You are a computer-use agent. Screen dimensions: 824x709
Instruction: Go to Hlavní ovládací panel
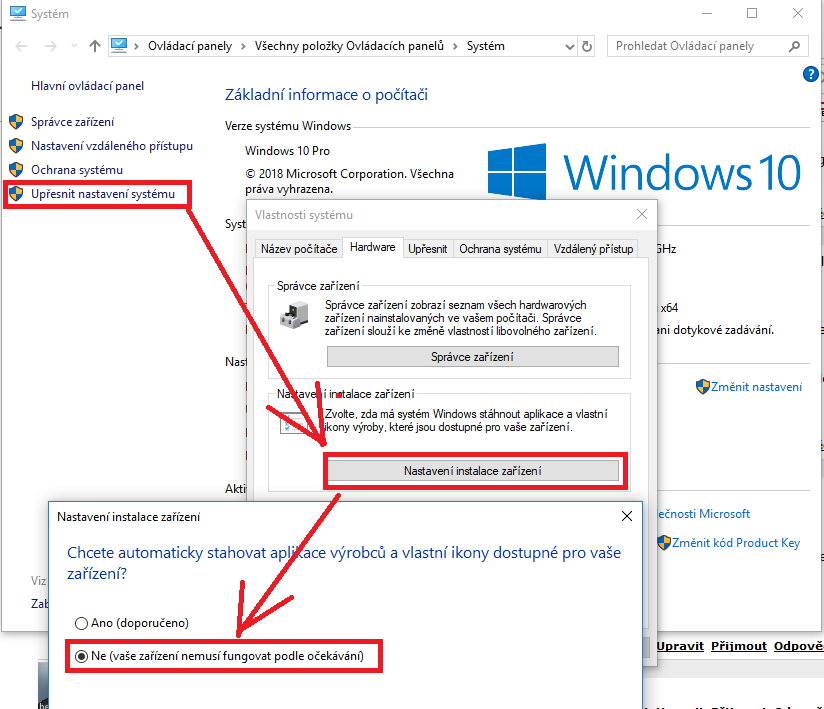[87, 86]
